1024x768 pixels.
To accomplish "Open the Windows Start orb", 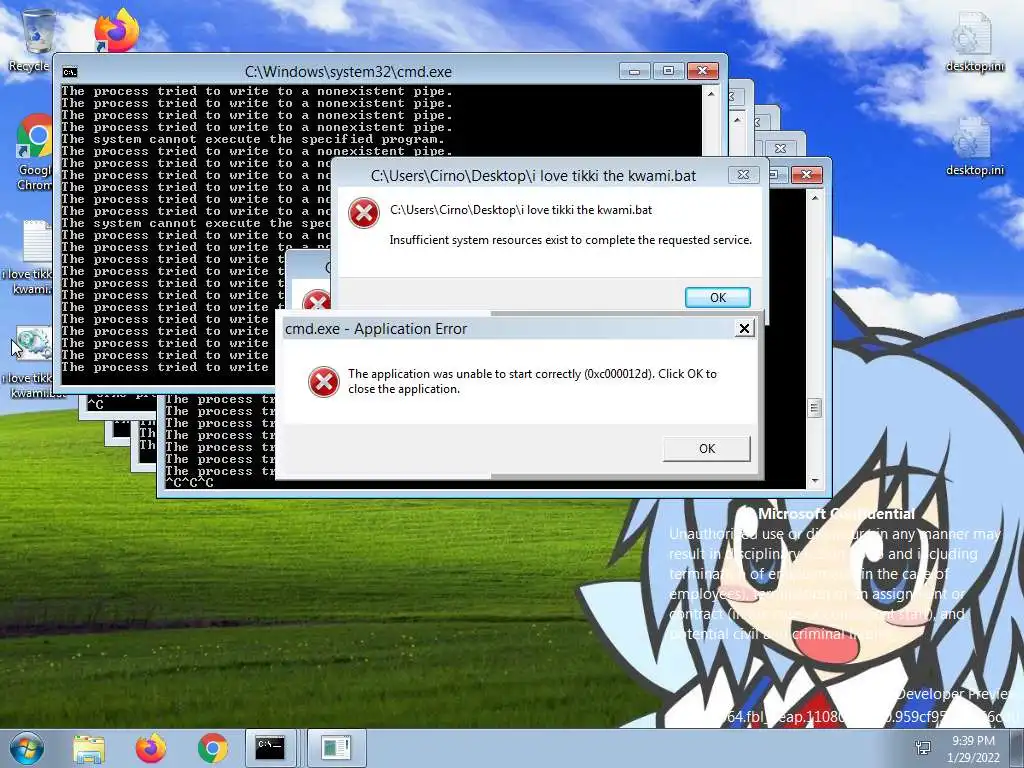I will [x=27, y=748].
